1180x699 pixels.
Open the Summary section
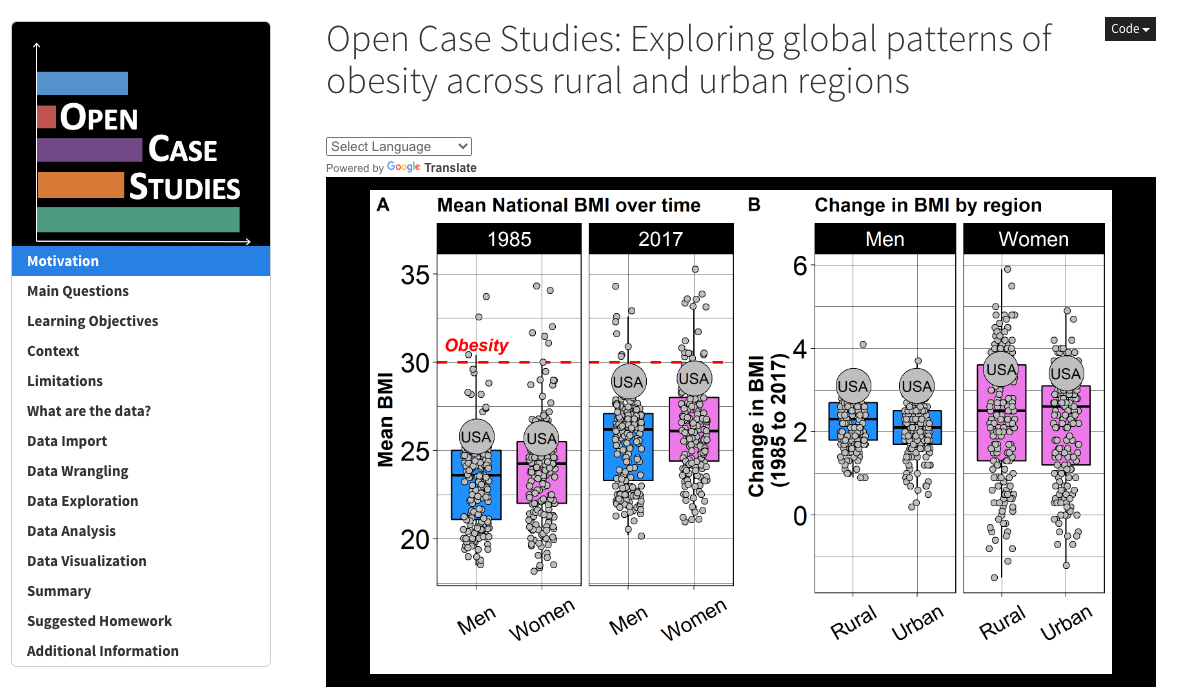click(x=141, y=591)
